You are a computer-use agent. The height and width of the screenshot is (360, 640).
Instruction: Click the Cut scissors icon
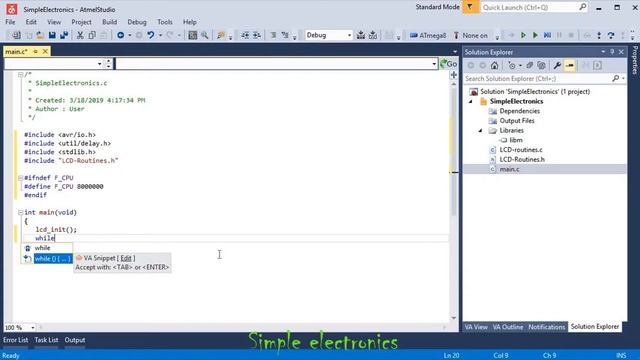[x=80, y=35]
